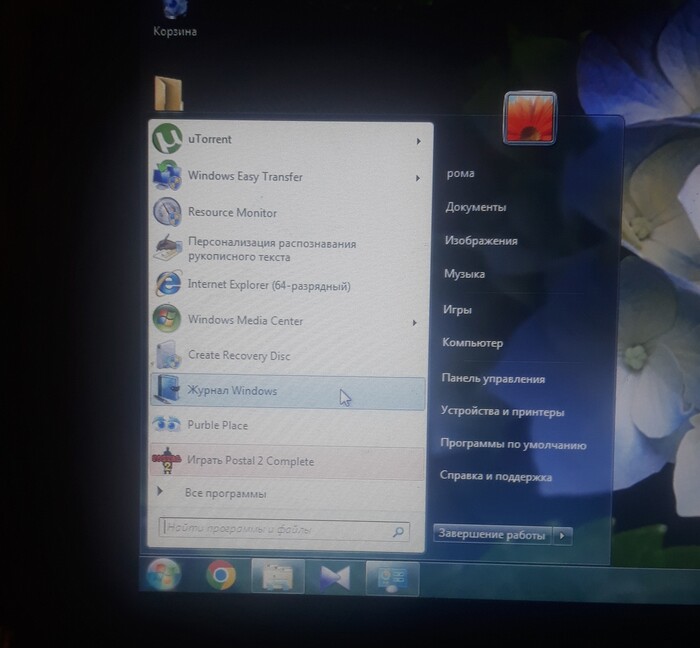Open Изображения from the Start menu
The width and height of the screenshot is (700, 648).
pos(481,241)
